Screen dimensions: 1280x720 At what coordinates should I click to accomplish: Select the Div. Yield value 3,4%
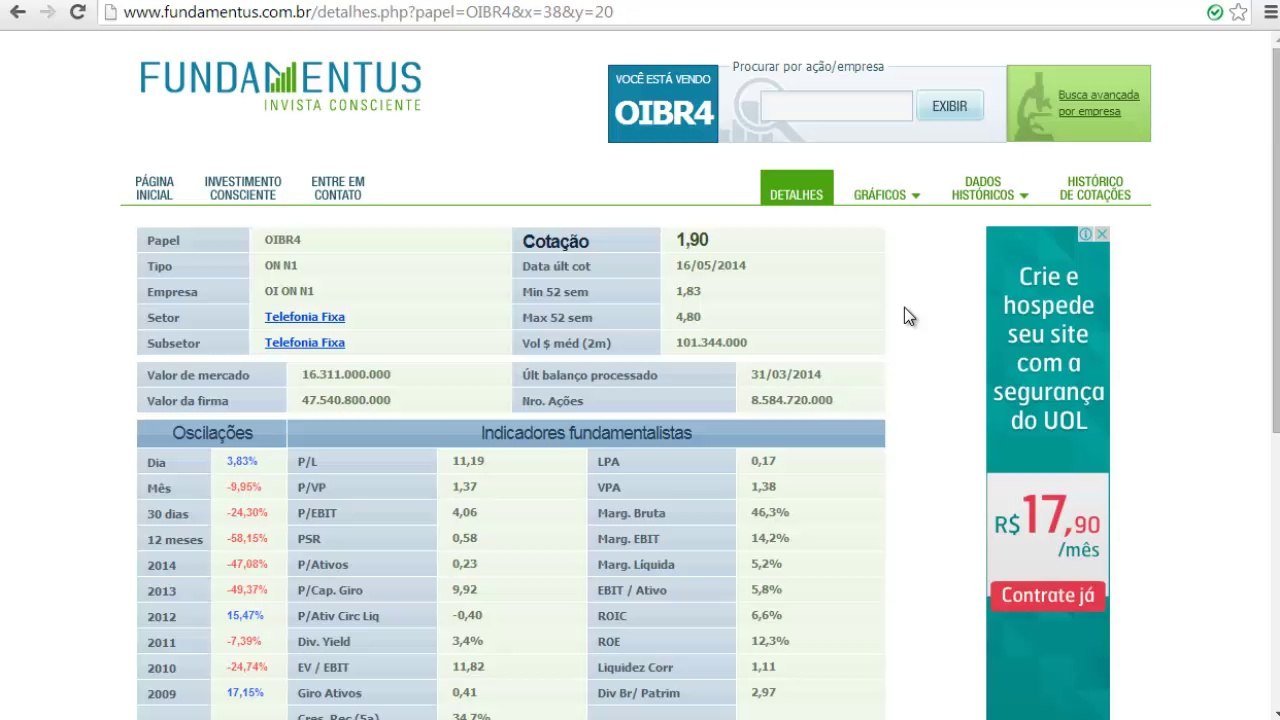point(467,641)
